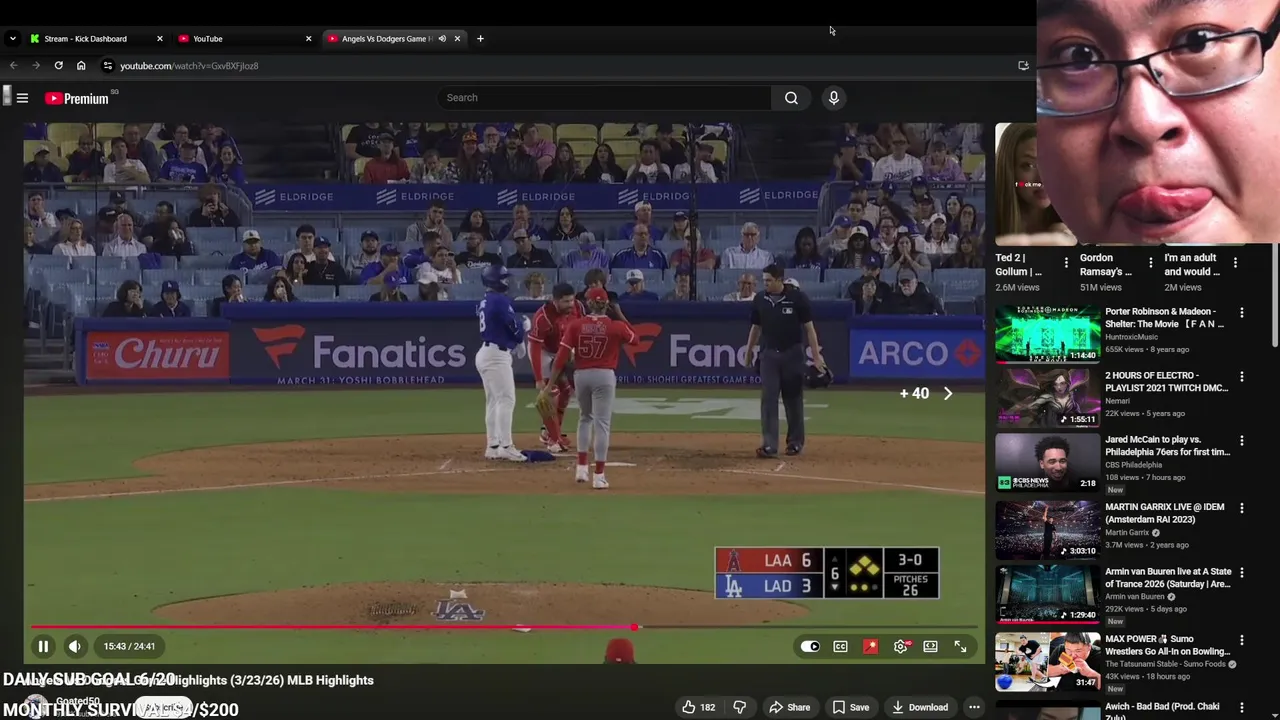Open MAX POWER Sumo Wrestlers thumbnail
The width and height of the screenshot is (1280, 720).
point(1047,660)
